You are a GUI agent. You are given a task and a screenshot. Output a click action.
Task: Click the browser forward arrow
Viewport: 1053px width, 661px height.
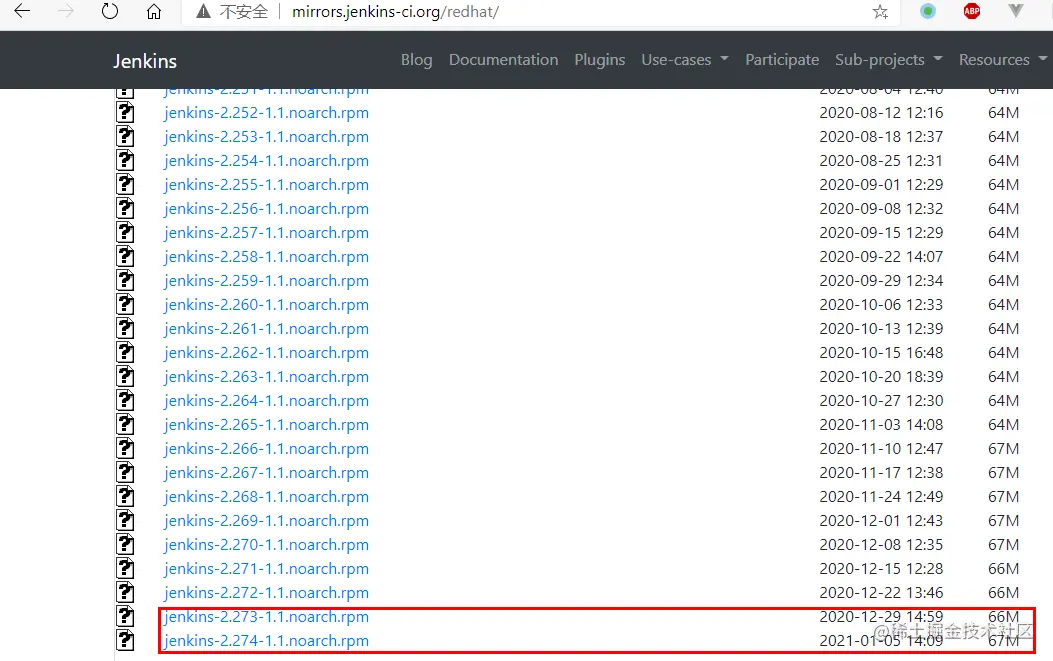[66, 11]
